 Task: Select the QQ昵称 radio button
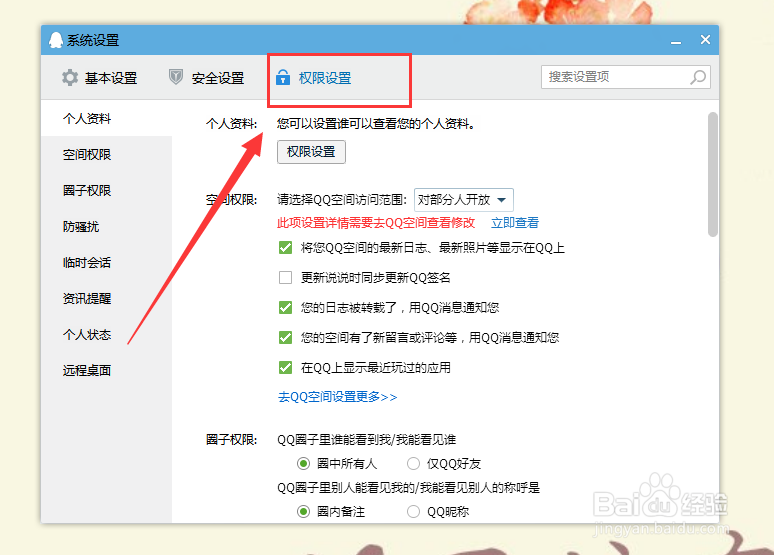point(413,512)
